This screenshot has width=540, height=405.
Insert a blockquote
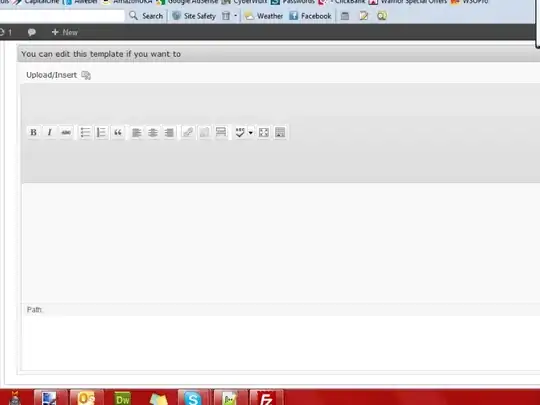coord(118,132)
